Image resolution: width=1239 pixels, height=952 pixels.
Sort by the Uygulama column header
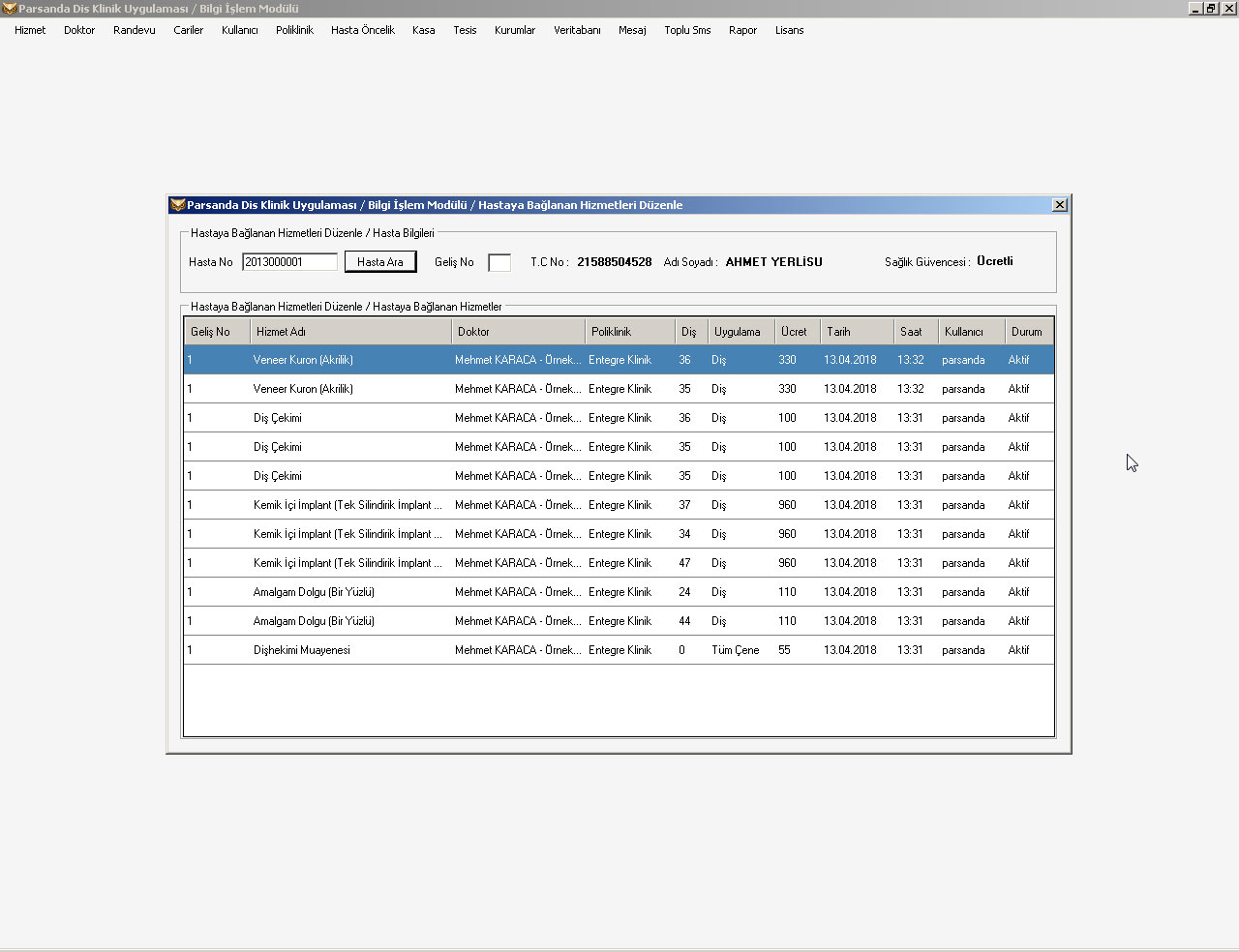point(741,331)
